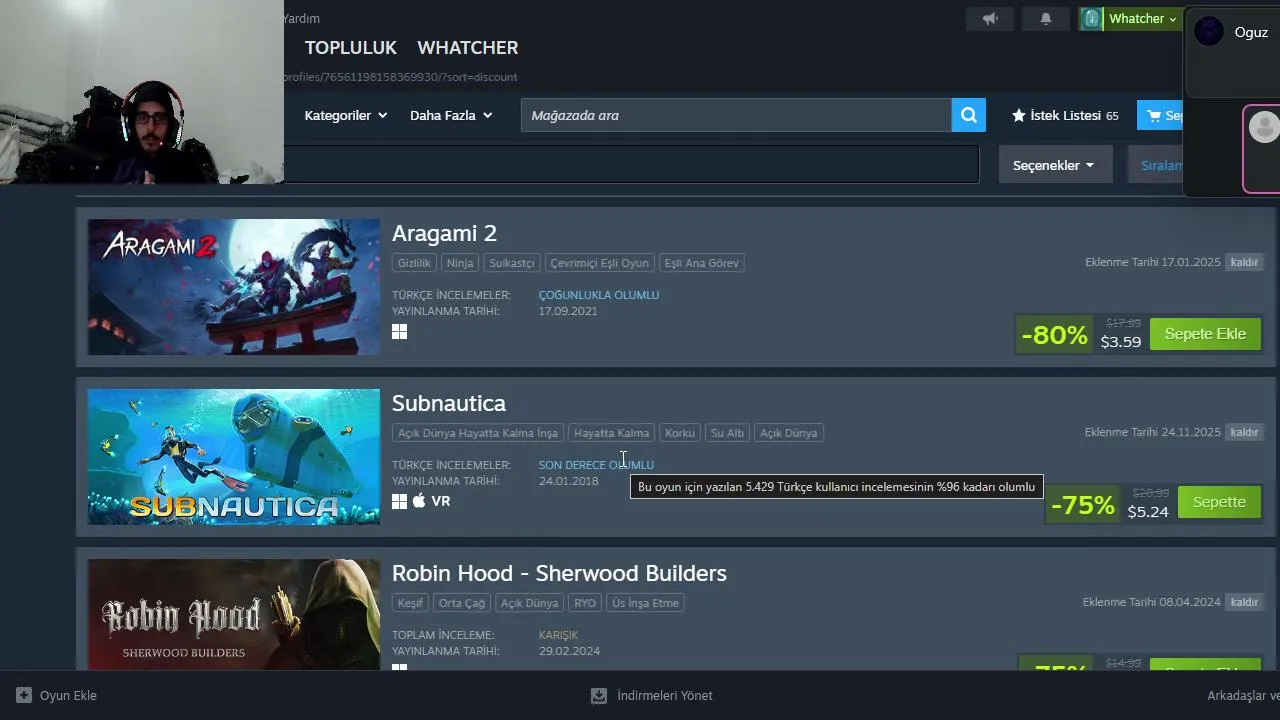Viewport: 1280px width, 720px height.
Task: Click Keşif tag on Robin Hood
Action: (410, 603)
